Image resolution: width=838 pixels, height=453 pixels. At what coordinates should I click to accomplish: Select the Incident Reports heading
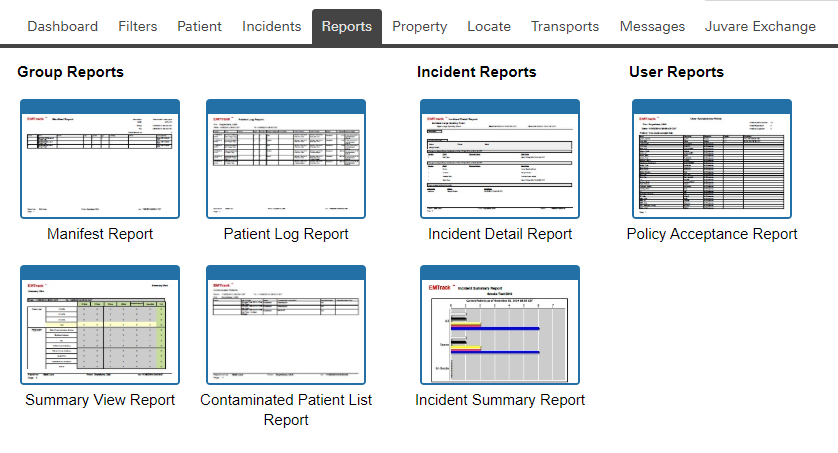pos(477,72)
